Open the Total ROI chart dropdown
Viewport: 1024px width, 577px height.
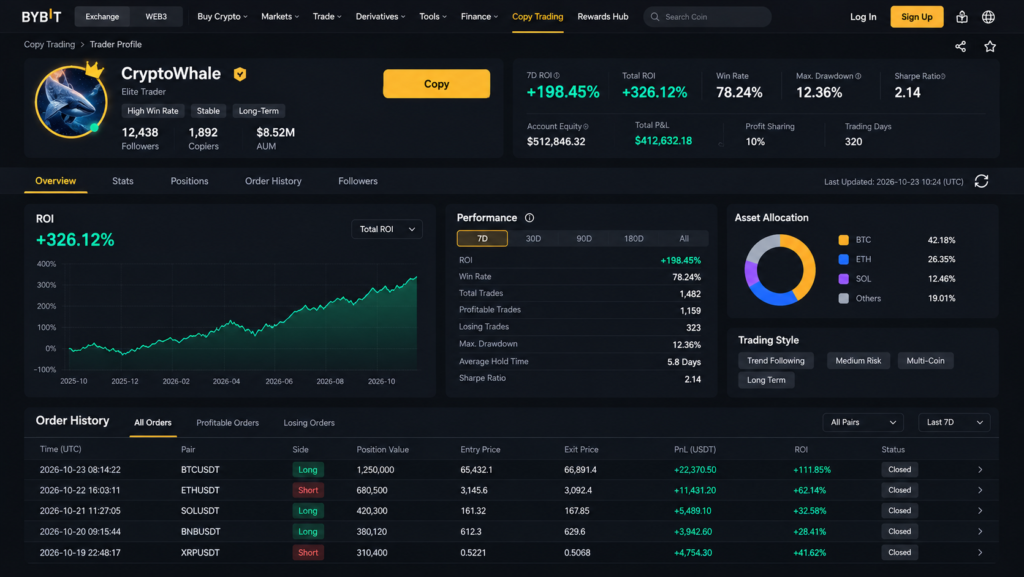(x=387, y=229)
